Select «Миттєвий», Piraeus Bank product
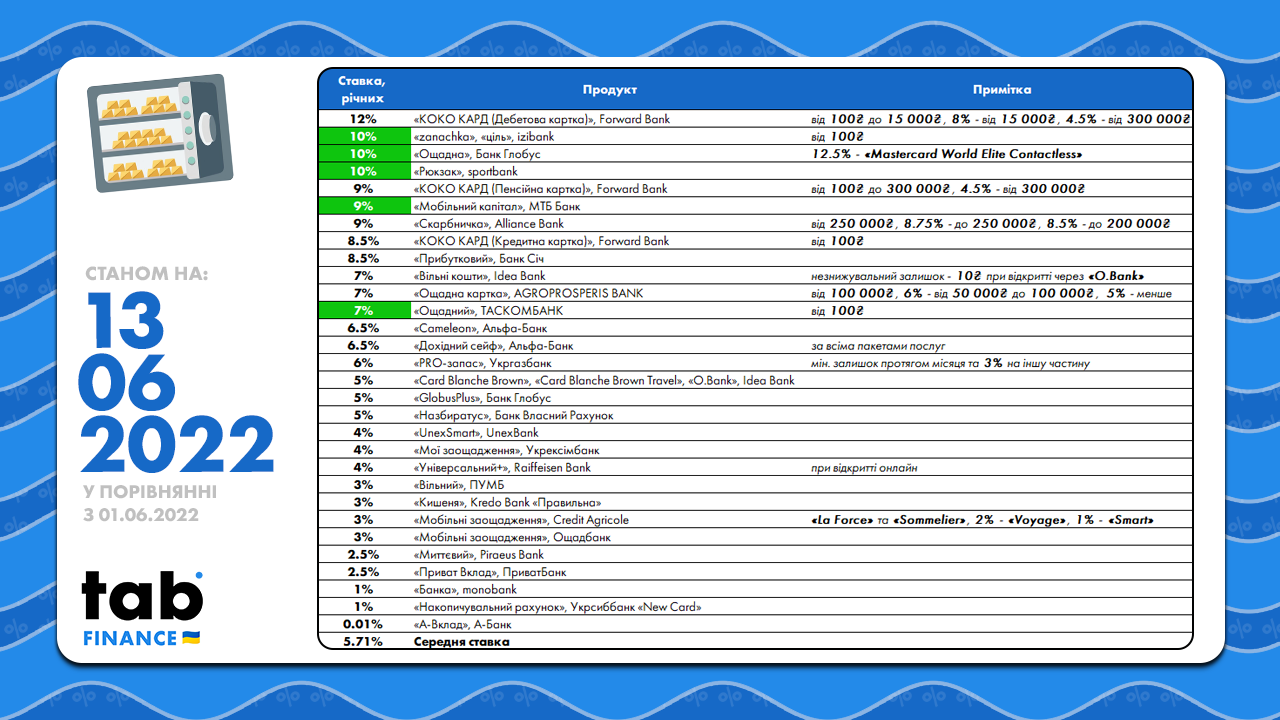The image size is (1280, 720). click(479, 556)
